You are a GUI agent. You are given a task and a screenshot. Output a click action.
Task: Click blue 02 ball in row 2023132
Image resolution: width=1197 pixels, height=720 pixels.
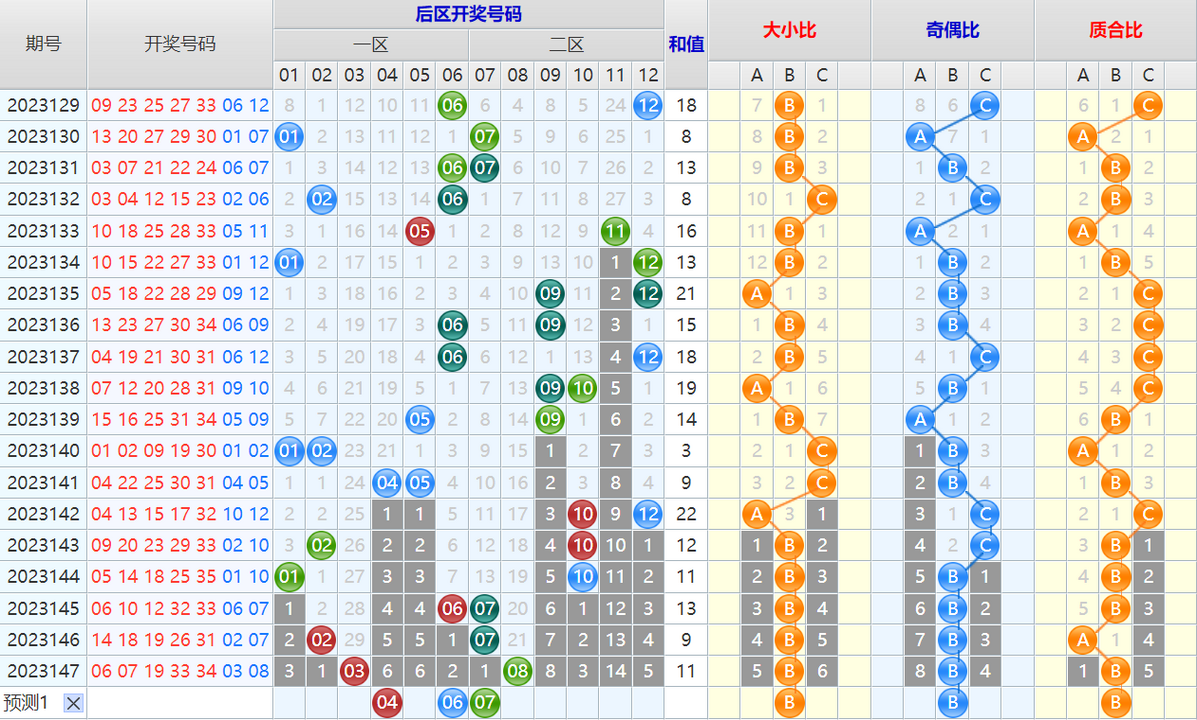(x=321, y=199)
